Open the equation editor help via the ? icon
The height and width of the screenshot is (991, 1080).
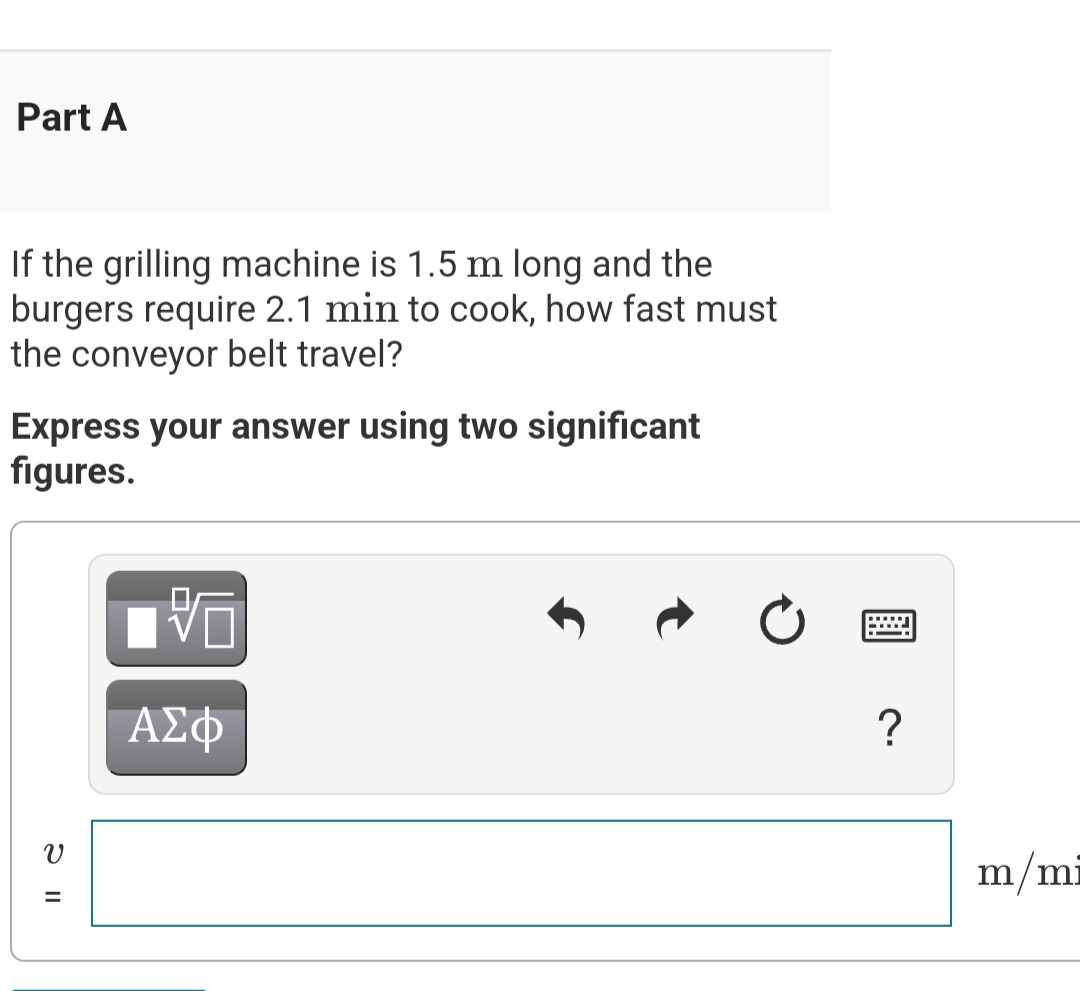(889, 729)
